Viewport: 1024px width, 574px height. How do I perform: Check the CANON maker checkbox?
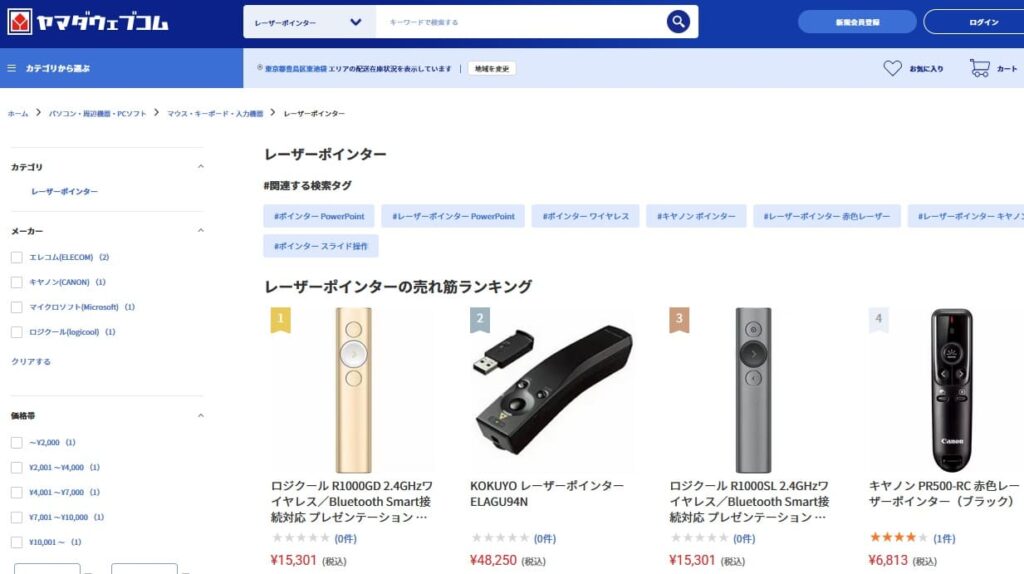pyautogui.click(x=16, y=282)
